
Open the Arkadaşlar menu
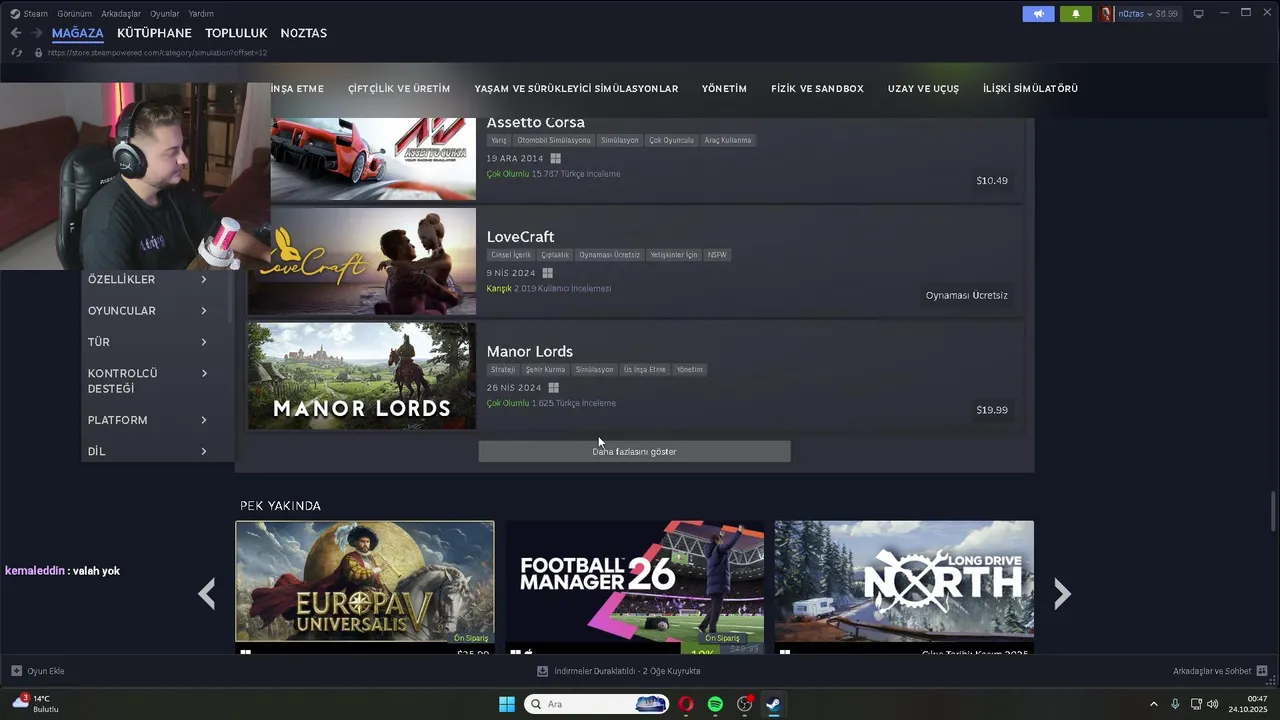(121, 14)
